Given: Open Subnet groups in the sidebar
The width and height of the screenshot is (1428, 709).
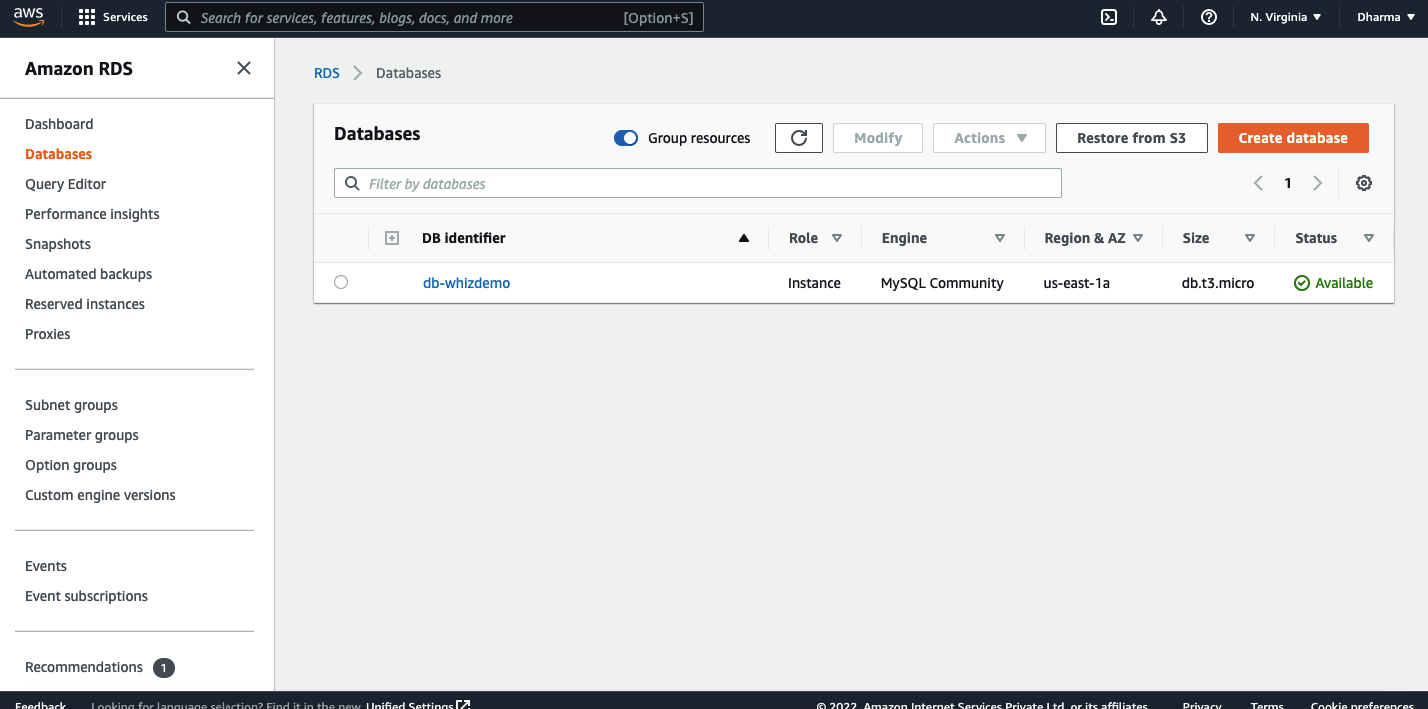Looking at the screenshot, I should (x=71, y=405).
